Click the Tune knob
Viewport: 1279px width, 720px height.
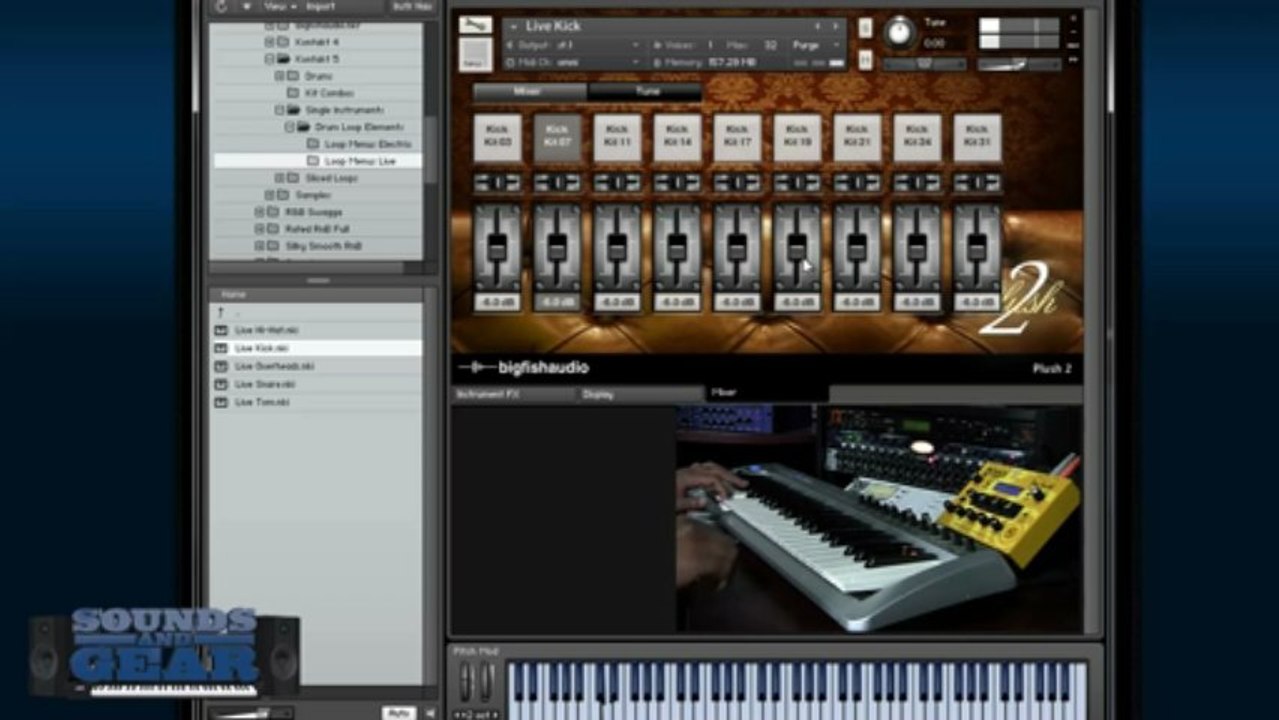(x=900, y=34)
